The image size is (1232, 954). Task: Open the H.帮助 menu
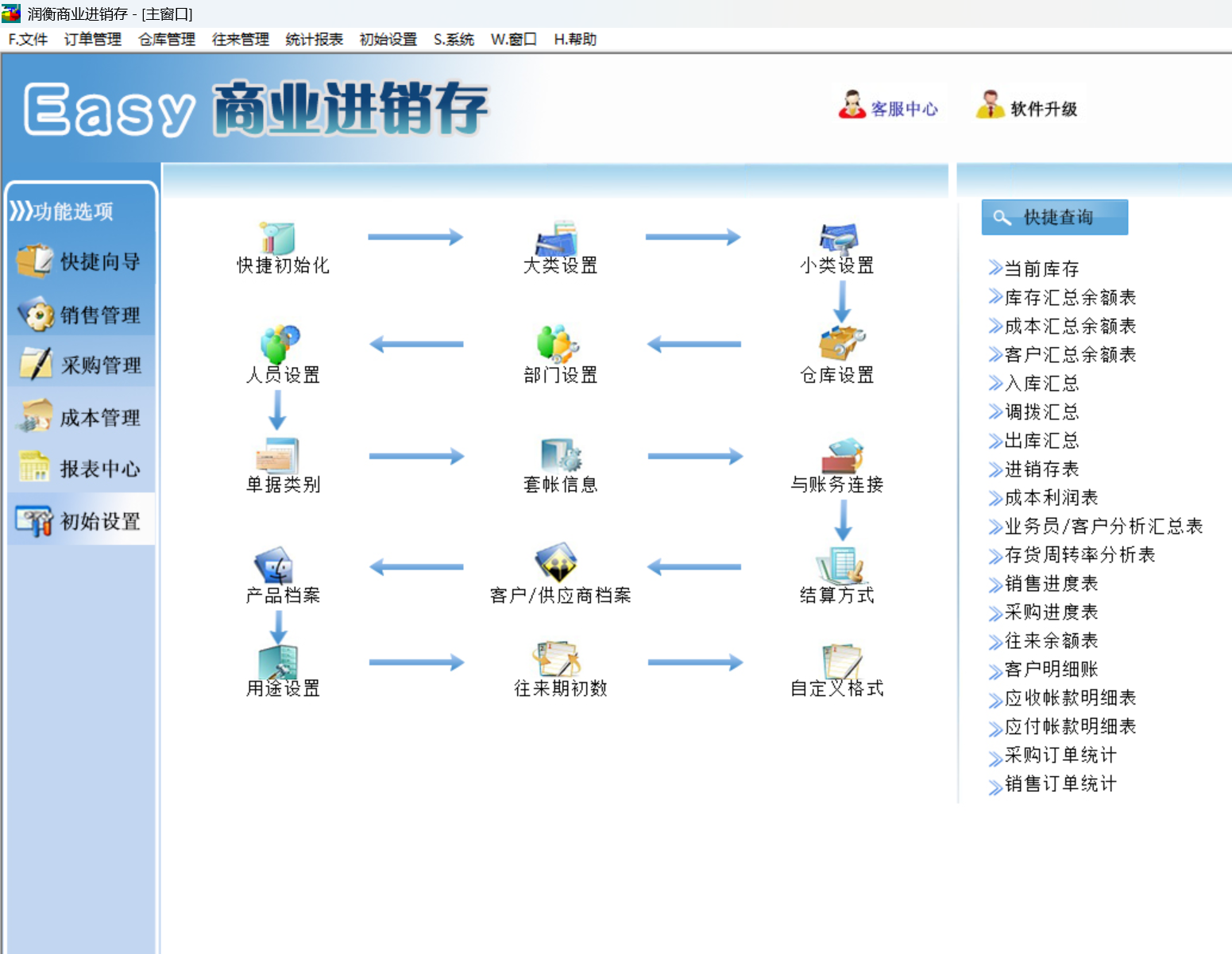[575, 40]
